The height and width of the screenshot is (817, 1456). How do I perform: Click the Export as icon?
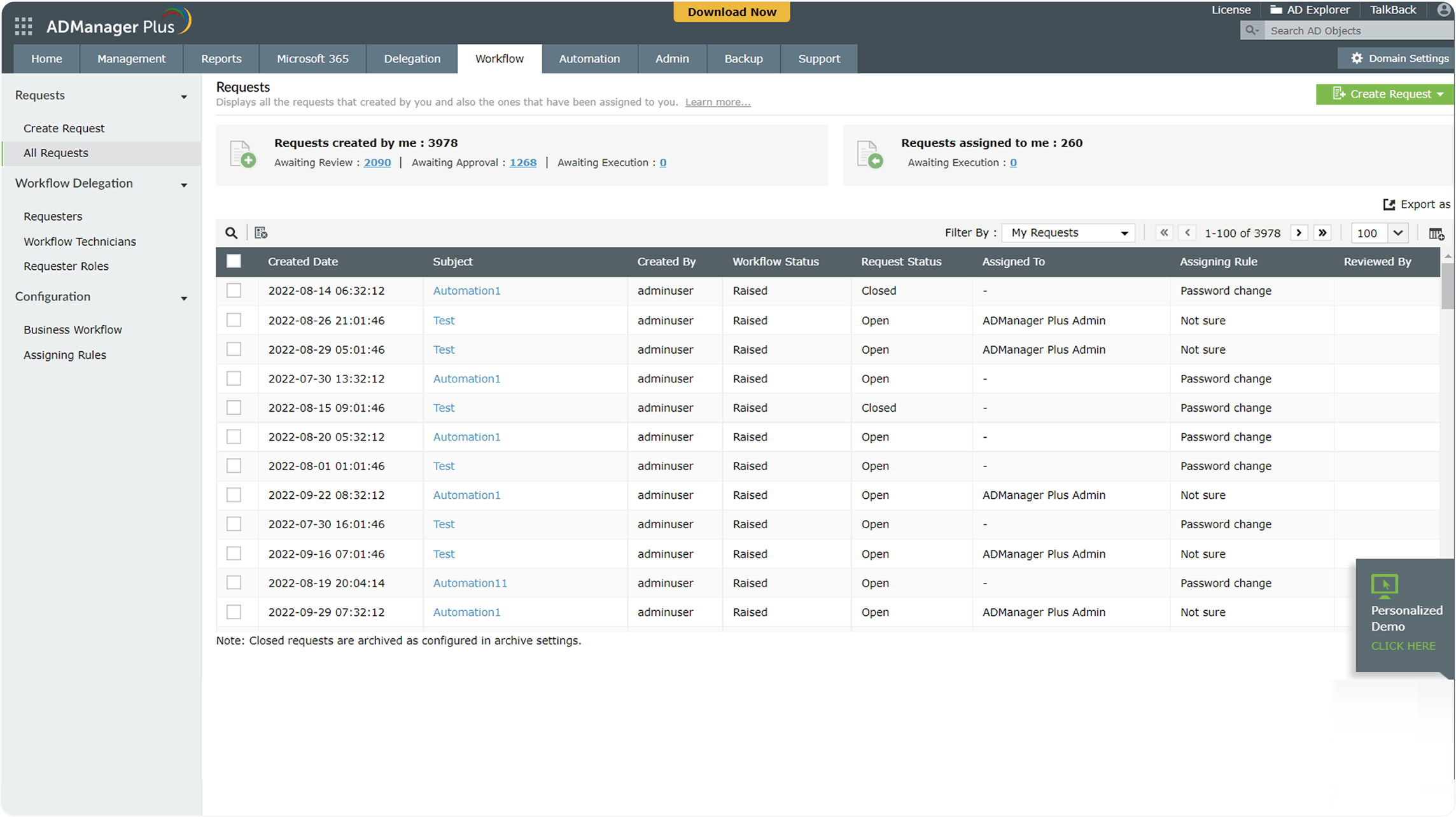pos(1389,204)
